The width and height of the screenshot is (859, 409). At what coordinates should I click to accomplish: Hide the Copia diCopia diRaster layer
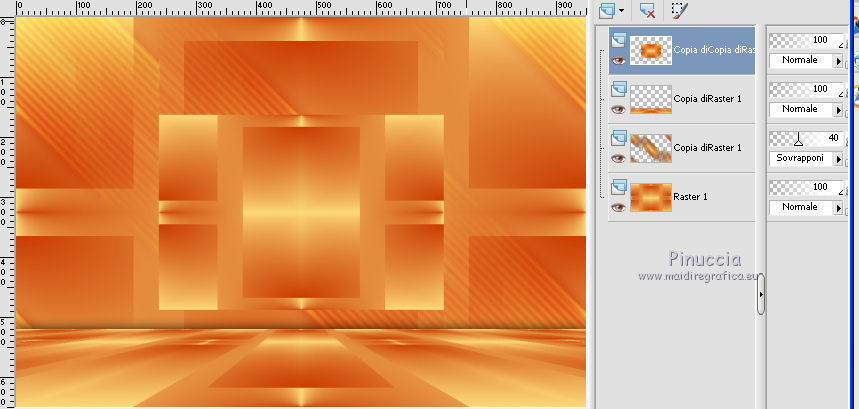pos(619,60)
